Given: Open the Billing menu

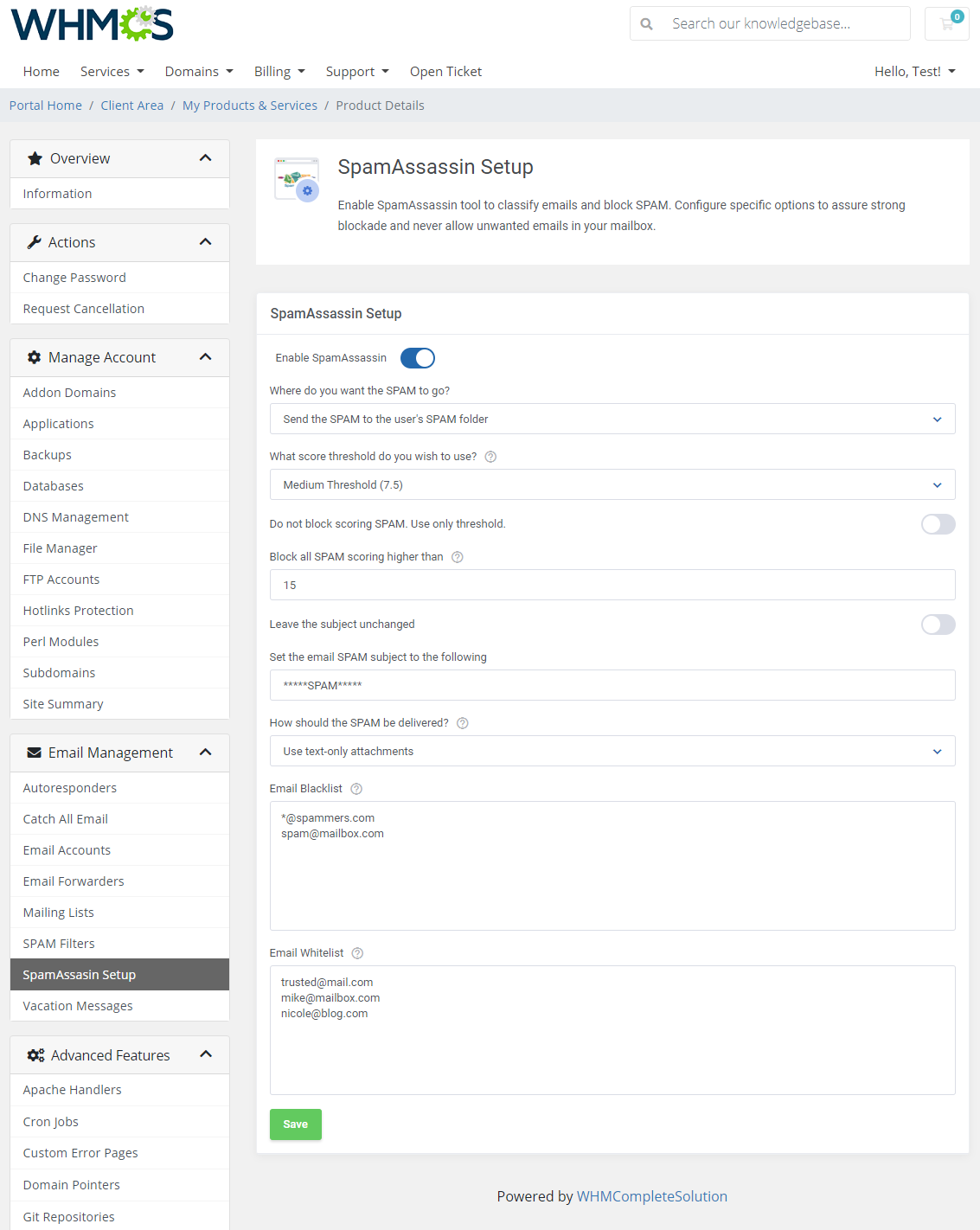Looking at the screenshot, I should pyautogui.click(x=279, y=72).
